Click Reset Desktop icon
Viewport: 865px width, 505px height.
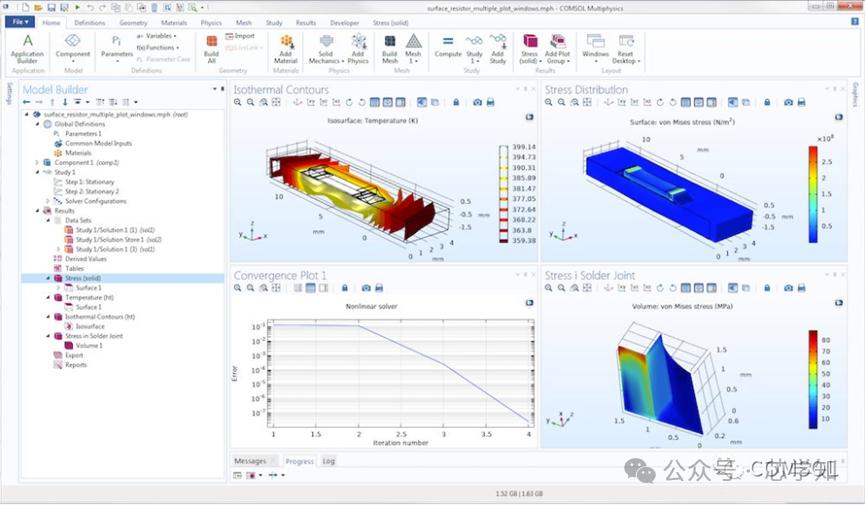coord(626,49)
